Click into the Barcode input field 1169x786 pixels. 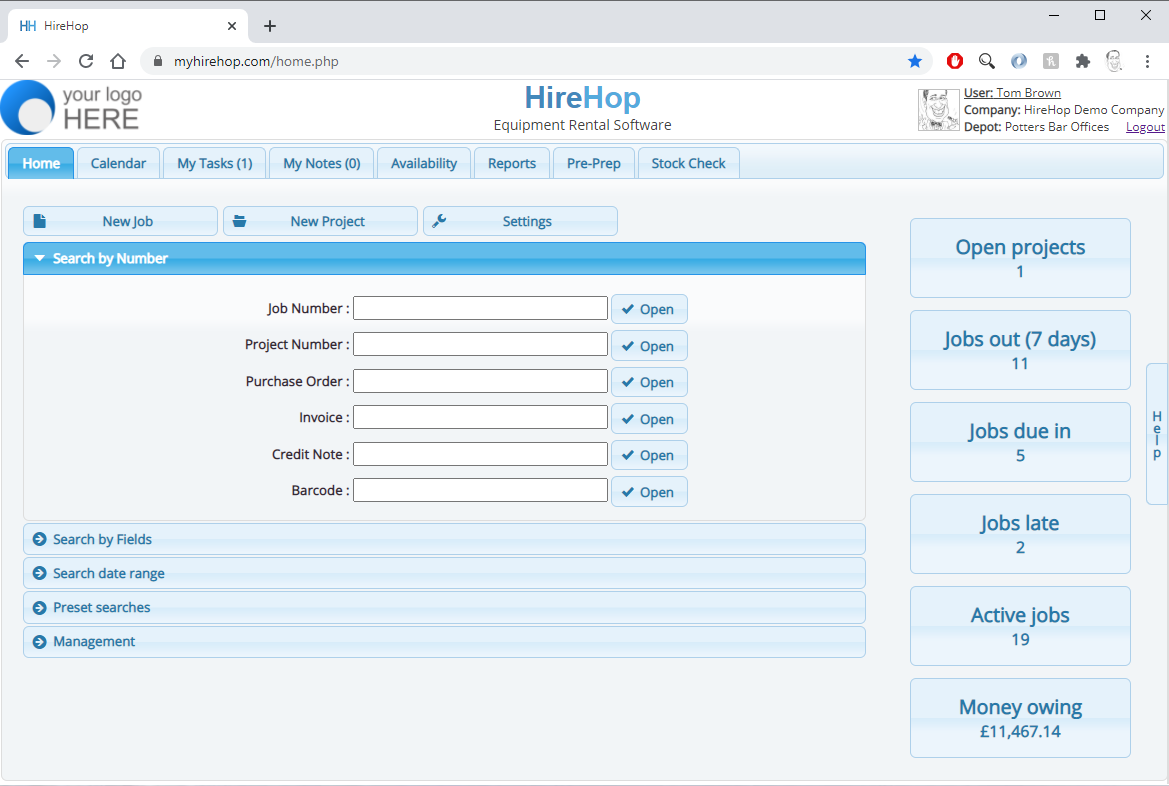tap(480, 491)
